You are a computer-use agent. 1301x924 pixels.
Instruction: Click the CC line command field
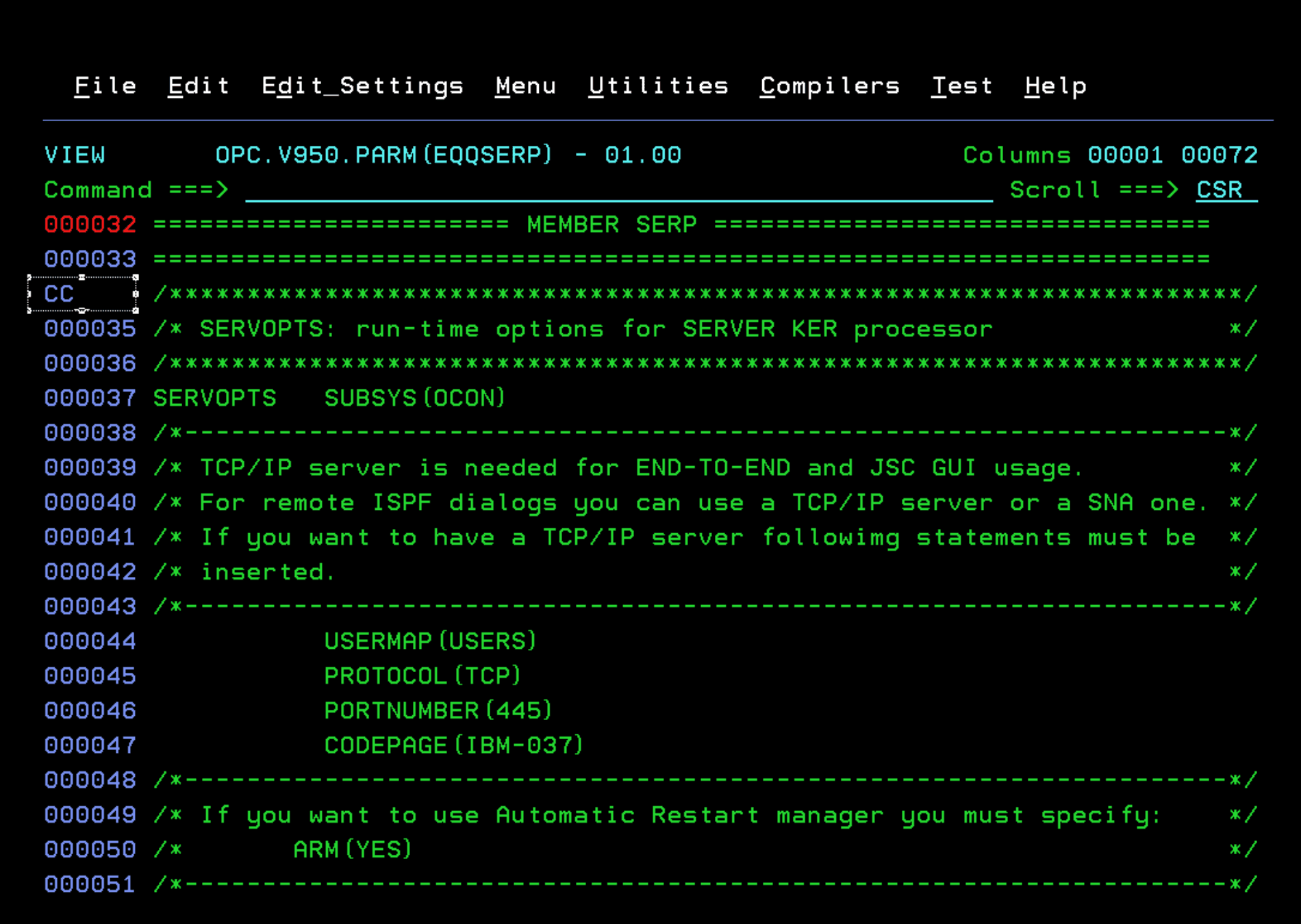pyautogui.click(x=82, y=294)
